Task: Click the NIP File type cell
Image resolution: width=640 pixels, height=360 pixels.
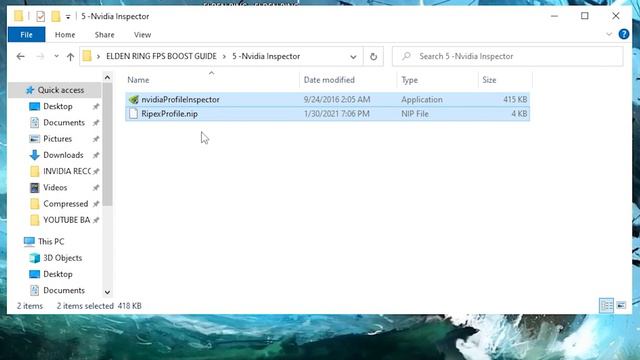Action: tap(415, 114)
